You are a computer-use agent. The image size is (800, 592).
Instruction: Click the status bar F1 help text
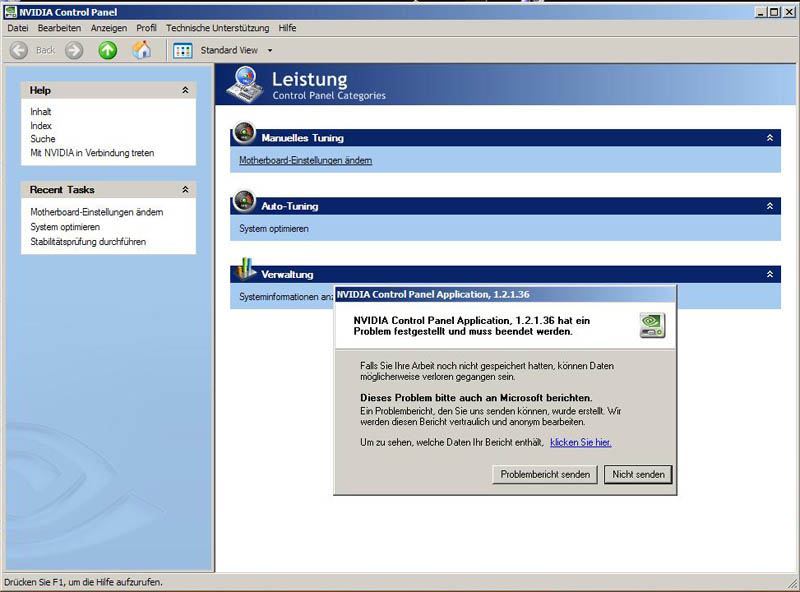pos(83,582)
